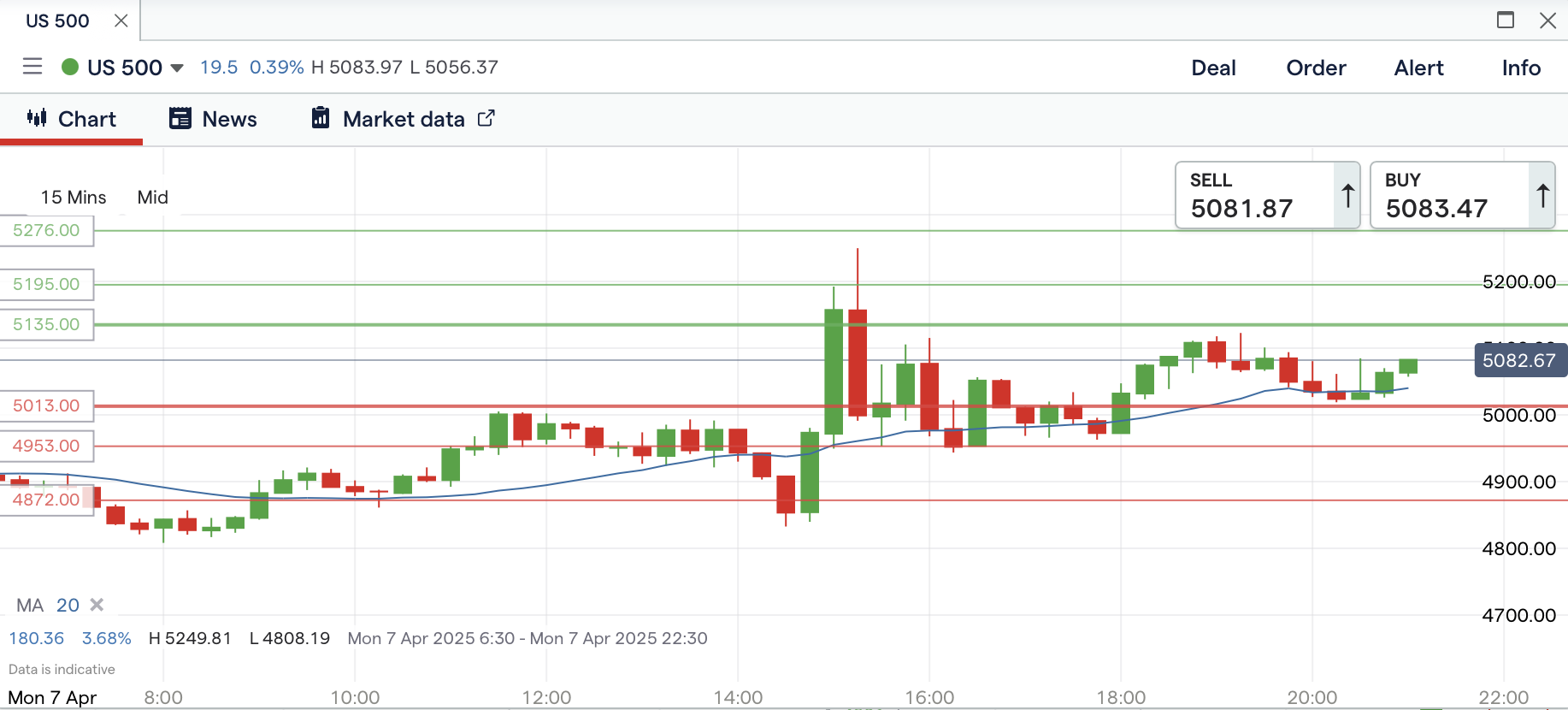Screen dimensions: 1568x710
Task: Expand the US 500 instrument dropdown
Action: coord(177,68)
